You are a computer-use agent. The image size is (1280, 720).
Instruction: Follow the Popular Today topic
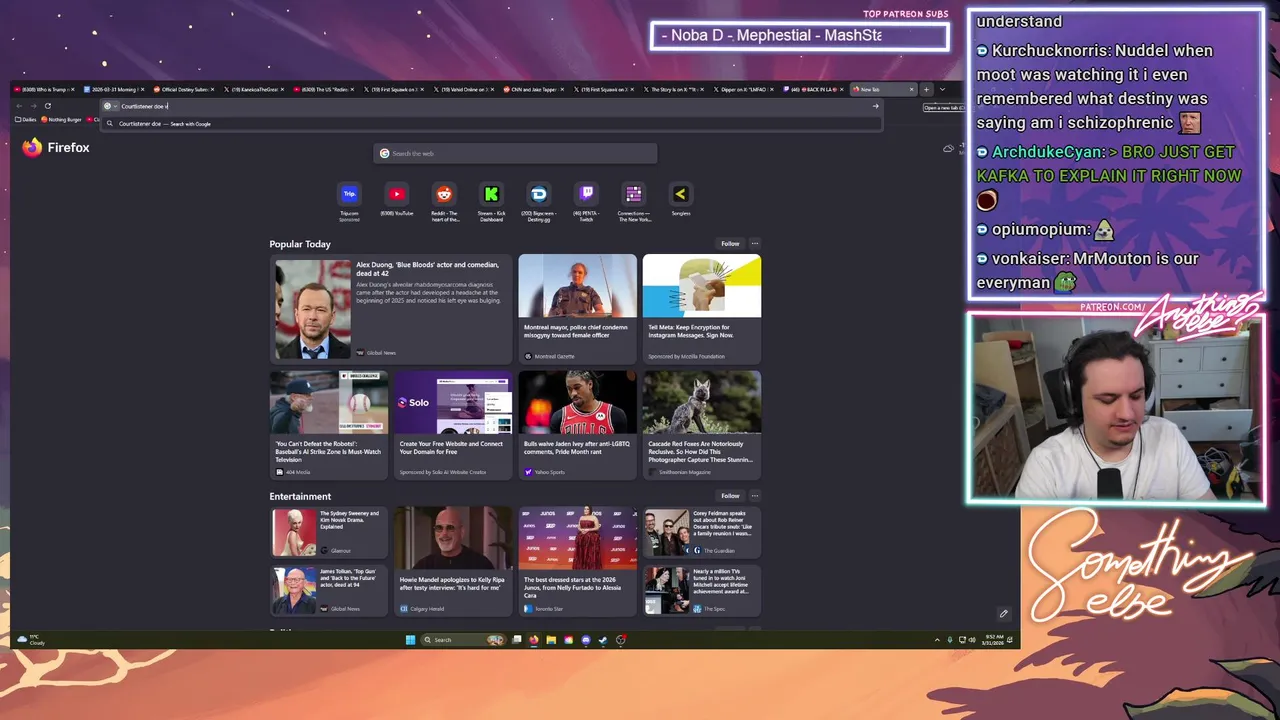[730, 243]
